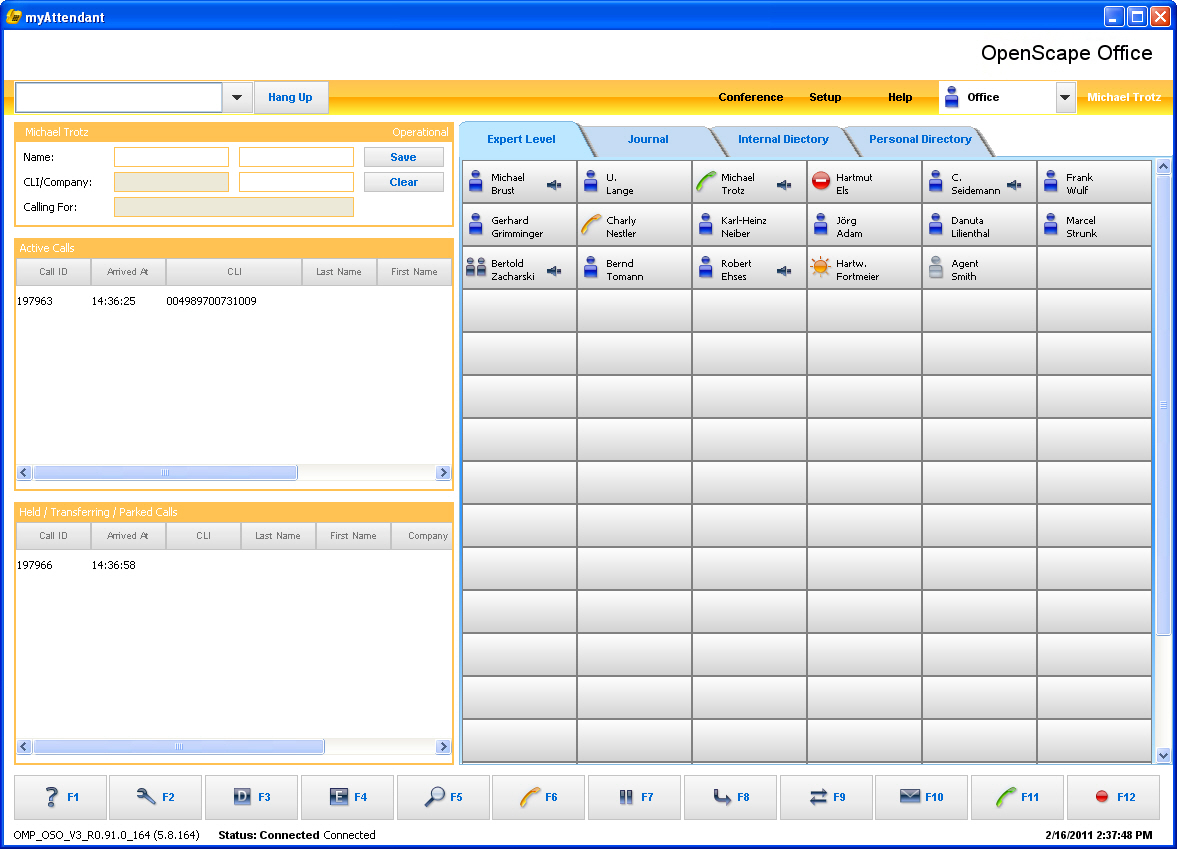Click the F8 transfer arrow button
1177x849 pixels.
coord(730,797)
